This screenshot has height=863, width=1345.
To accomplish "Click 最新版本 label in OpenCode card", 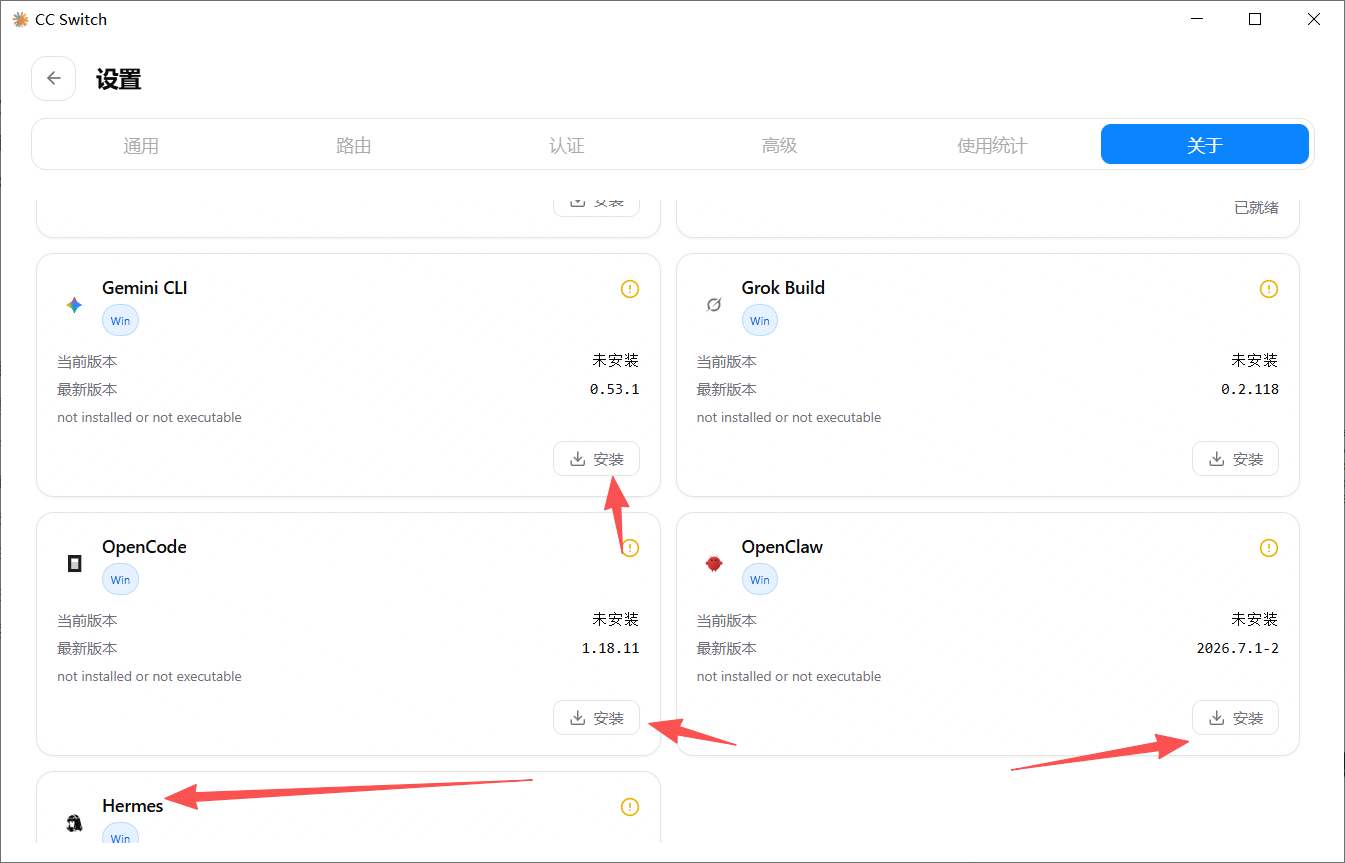I will 87,648.
